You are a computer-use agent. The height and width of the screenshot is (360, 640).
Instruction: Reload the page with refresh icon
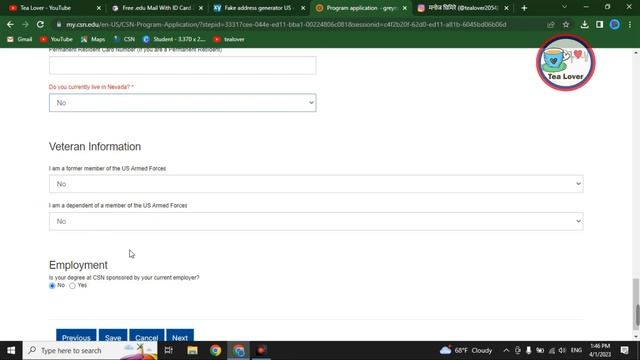tap(40, 24)
